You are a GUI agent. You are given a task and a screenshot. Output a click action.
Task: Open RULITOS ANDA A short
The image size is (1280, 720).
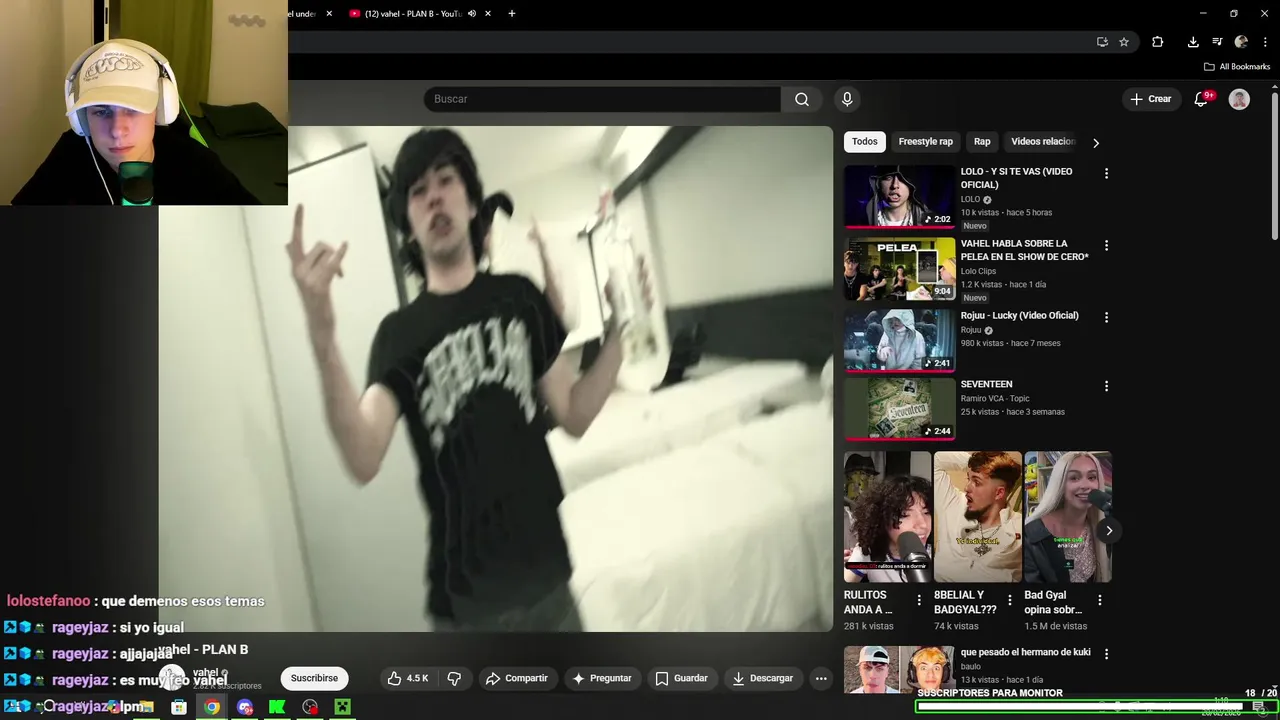click(x=887, y=517)
